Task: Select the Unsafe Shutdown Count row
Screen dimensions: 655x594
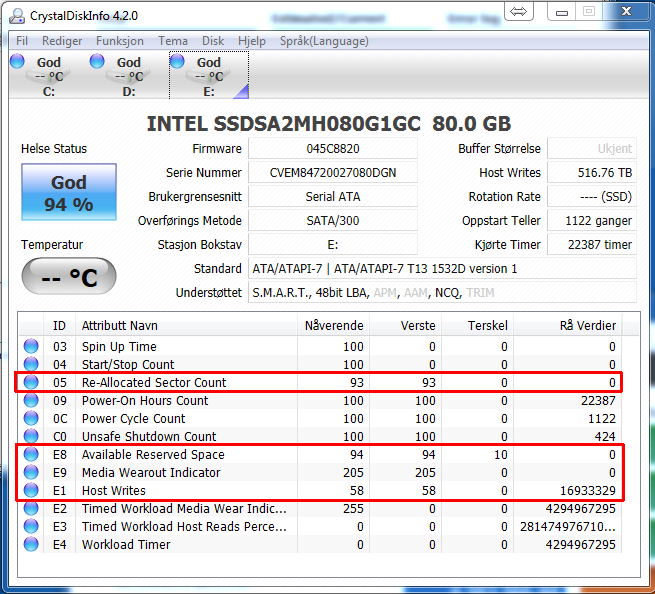Action: click(320, 436)
